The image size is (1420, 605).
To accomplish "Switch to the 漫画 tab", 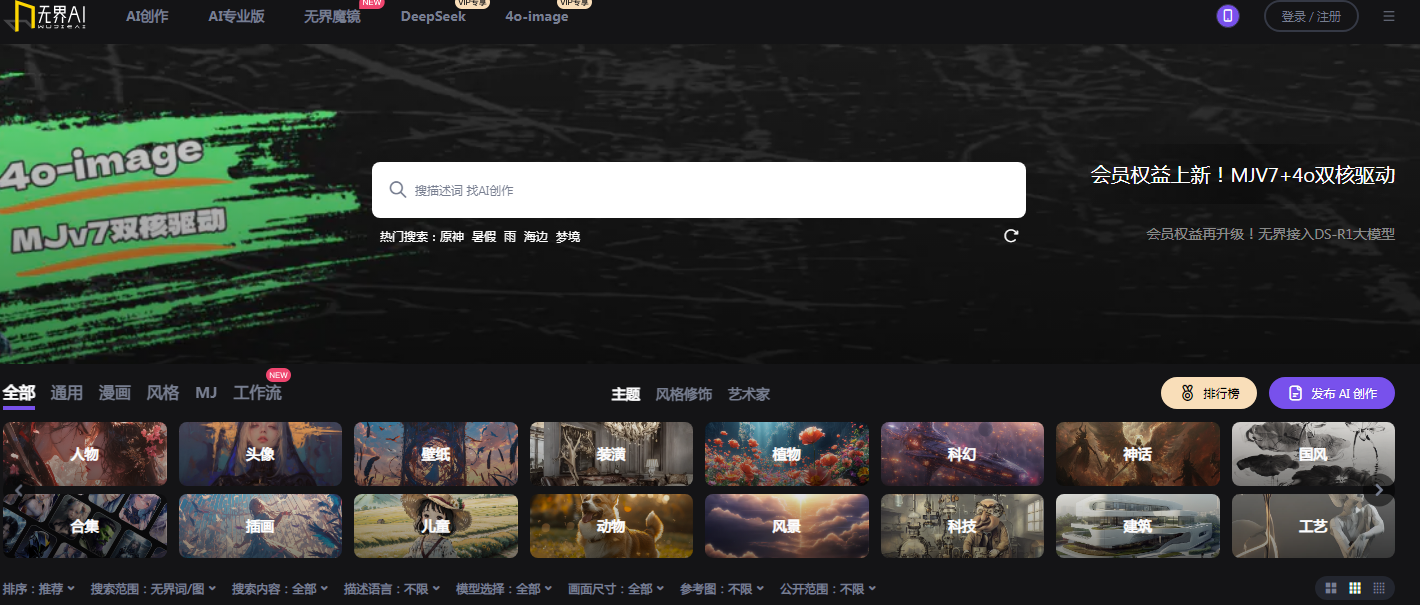I will [x=114, y=393].
